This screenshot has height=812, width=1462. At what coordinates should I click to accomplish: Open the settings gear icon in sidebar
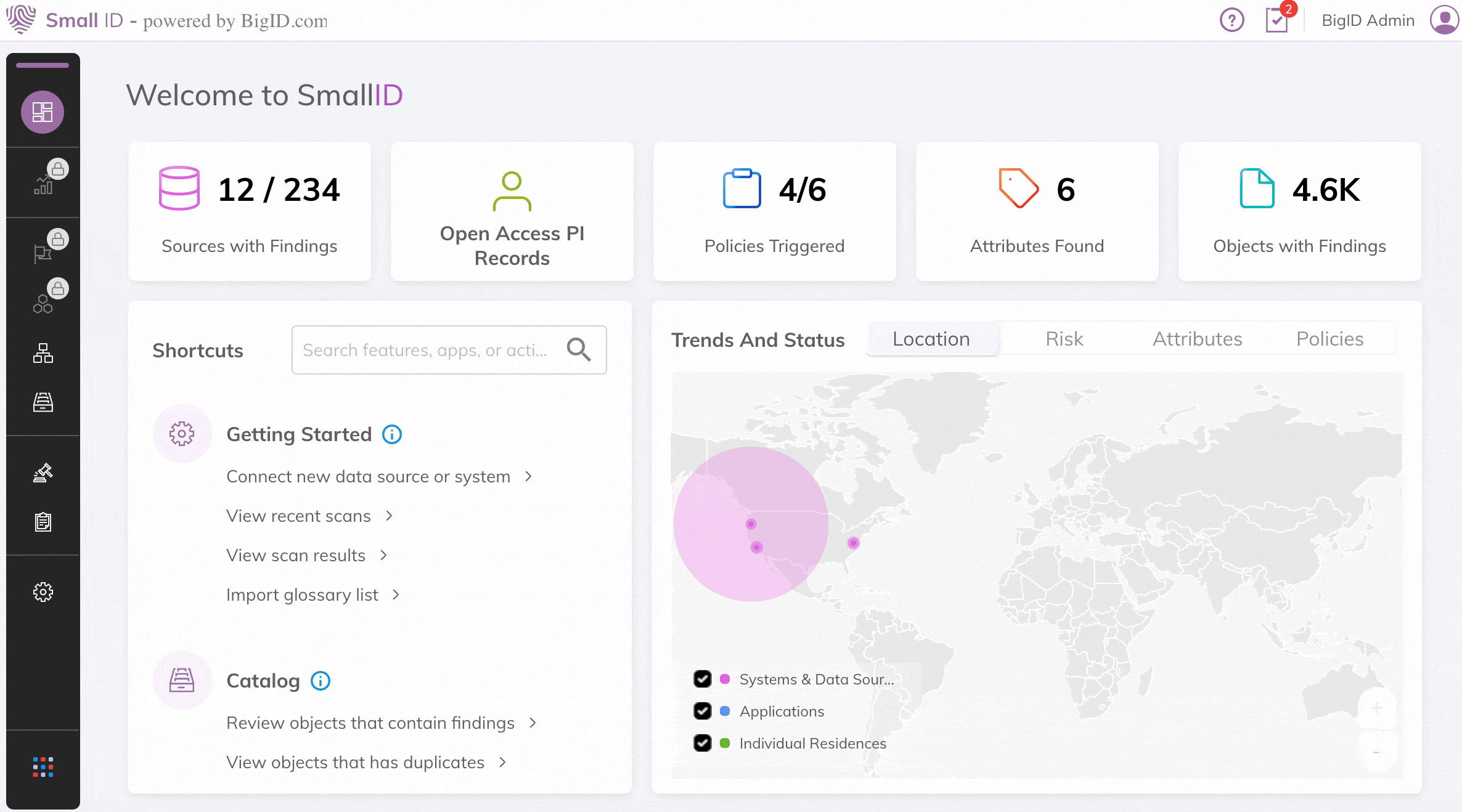pyautogui.click(x=43, y=592)
